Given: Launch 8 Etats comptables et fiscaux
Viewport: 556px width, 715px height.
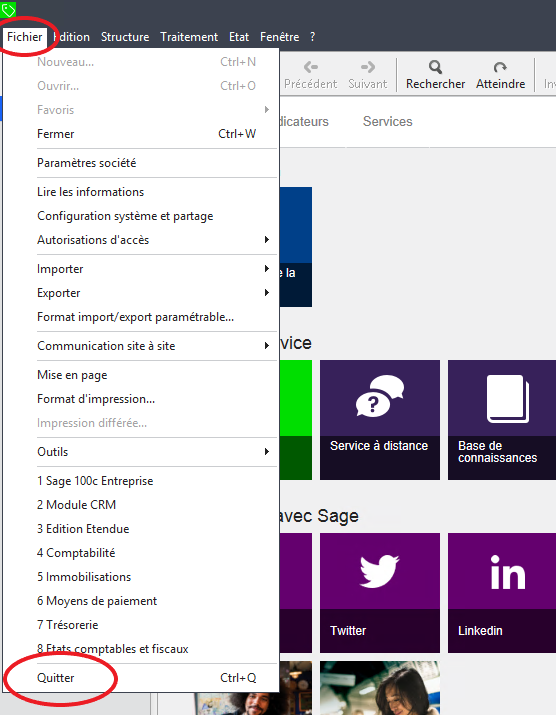Looking at the screenshot, I should 141,649.
